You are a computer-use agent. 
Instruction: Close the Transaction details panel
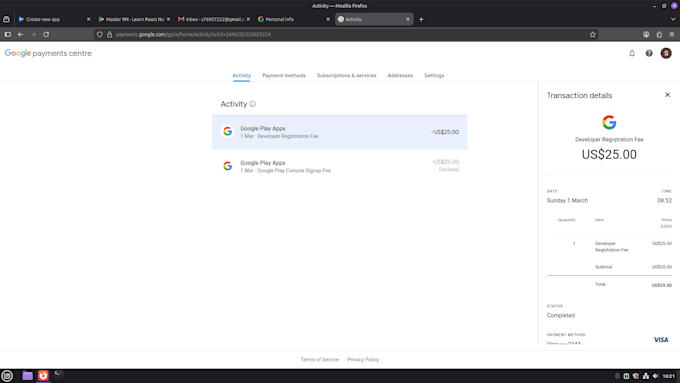[667, 95]
